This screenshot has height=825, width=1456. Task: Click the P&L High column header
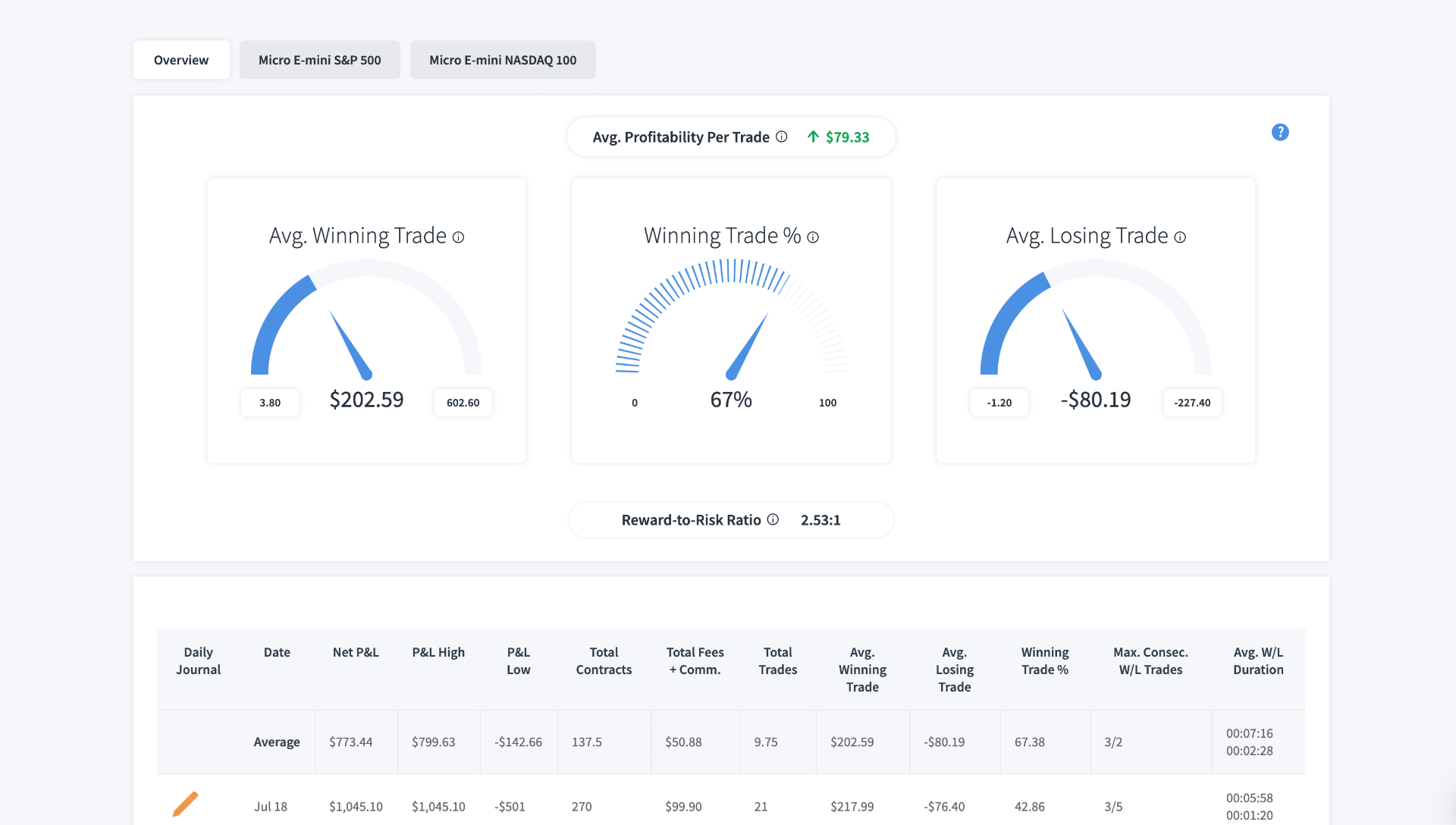[x=438, y=652]
